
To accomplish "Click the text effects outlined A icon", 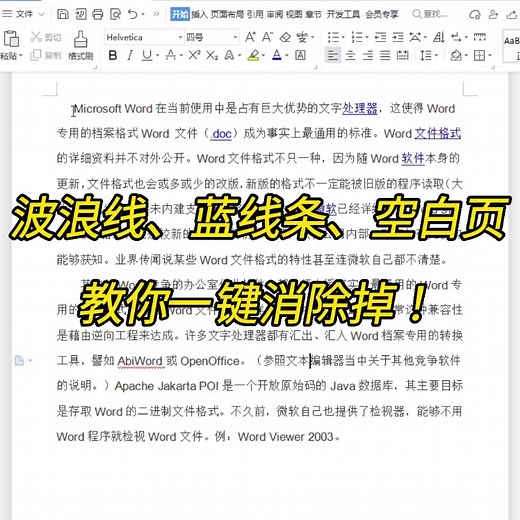I will point(229,55).
